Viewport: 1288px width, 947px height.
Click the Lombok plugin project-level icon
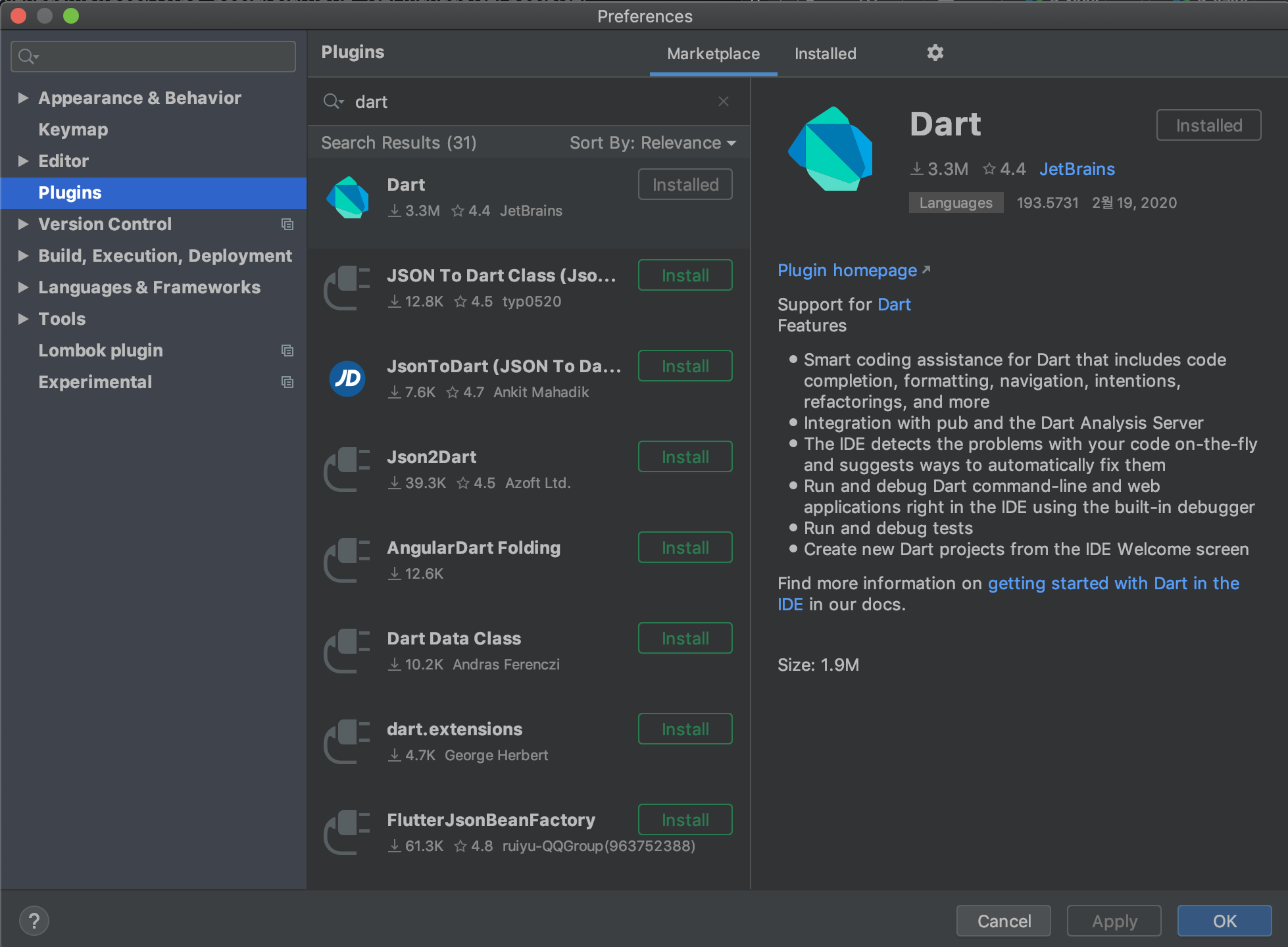tap(287, 351)
